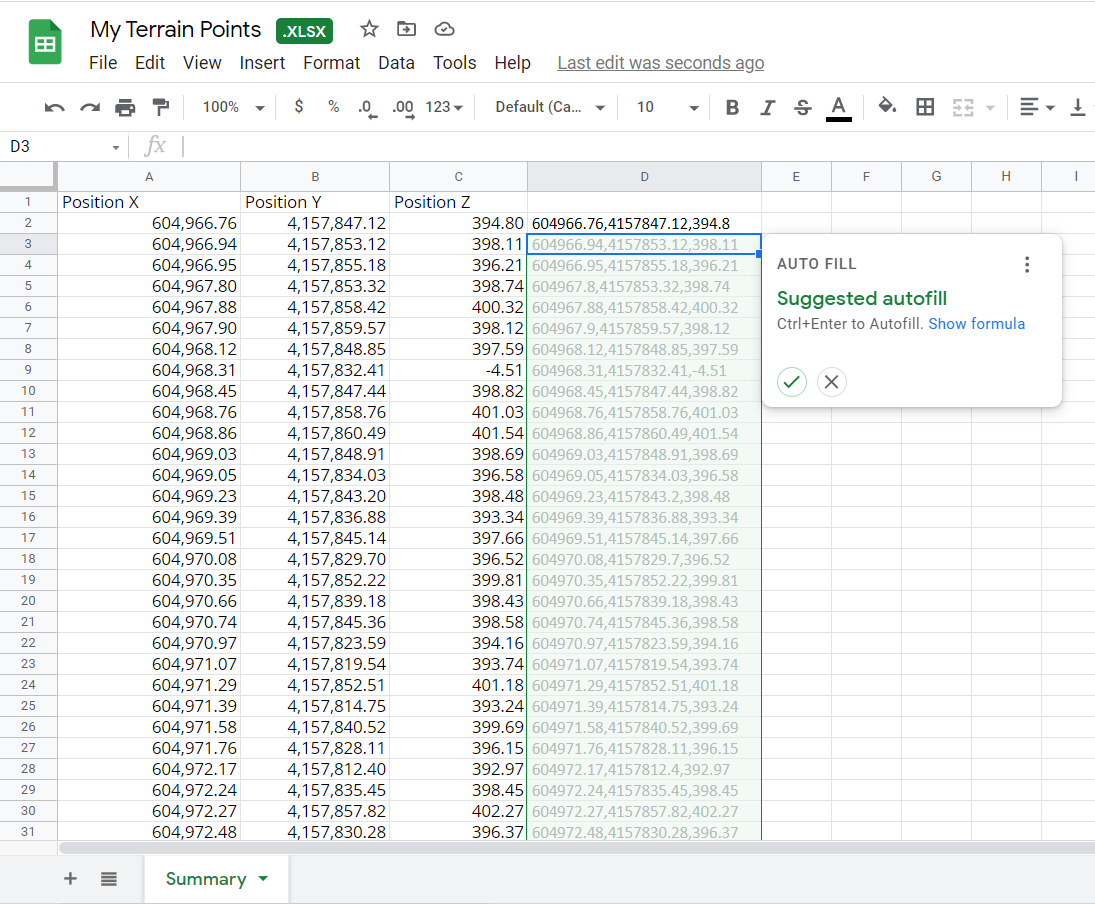The width and height of the screenshot is (1095, 904).
Task: Open the all sheets list
Action: tap(109, 879)
